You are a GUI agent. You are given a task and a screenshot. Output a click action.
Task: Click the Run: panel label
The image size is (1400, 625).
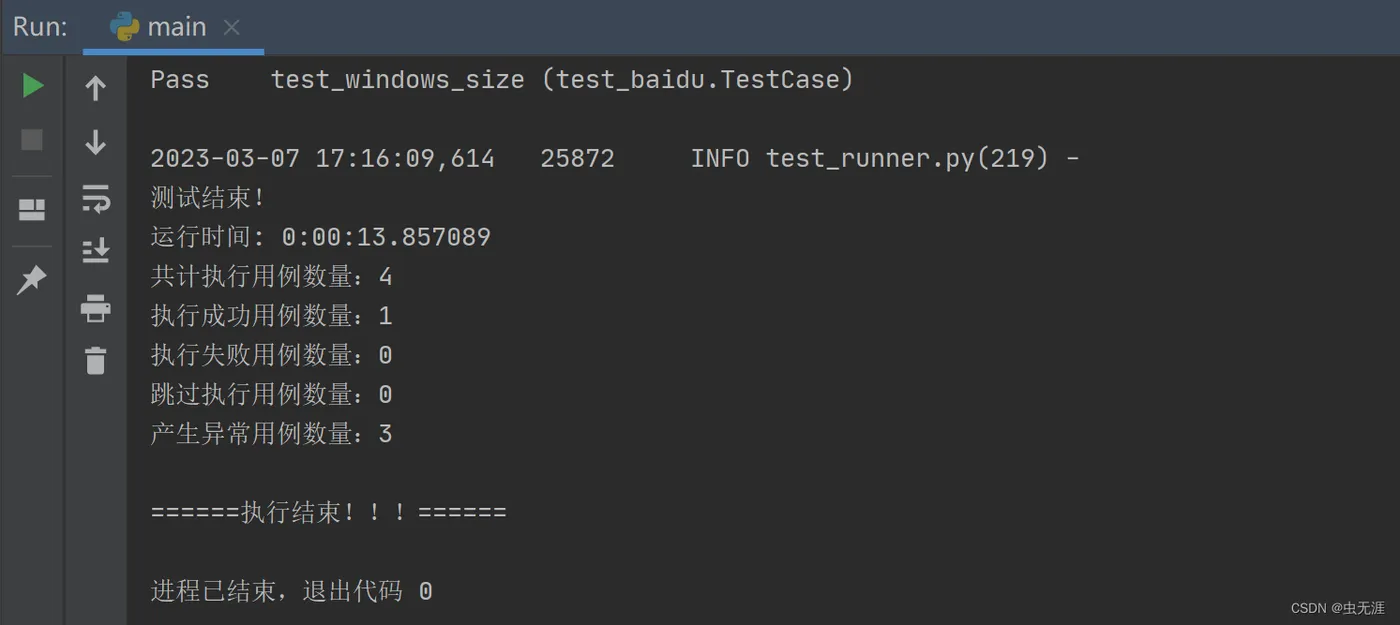40,27
